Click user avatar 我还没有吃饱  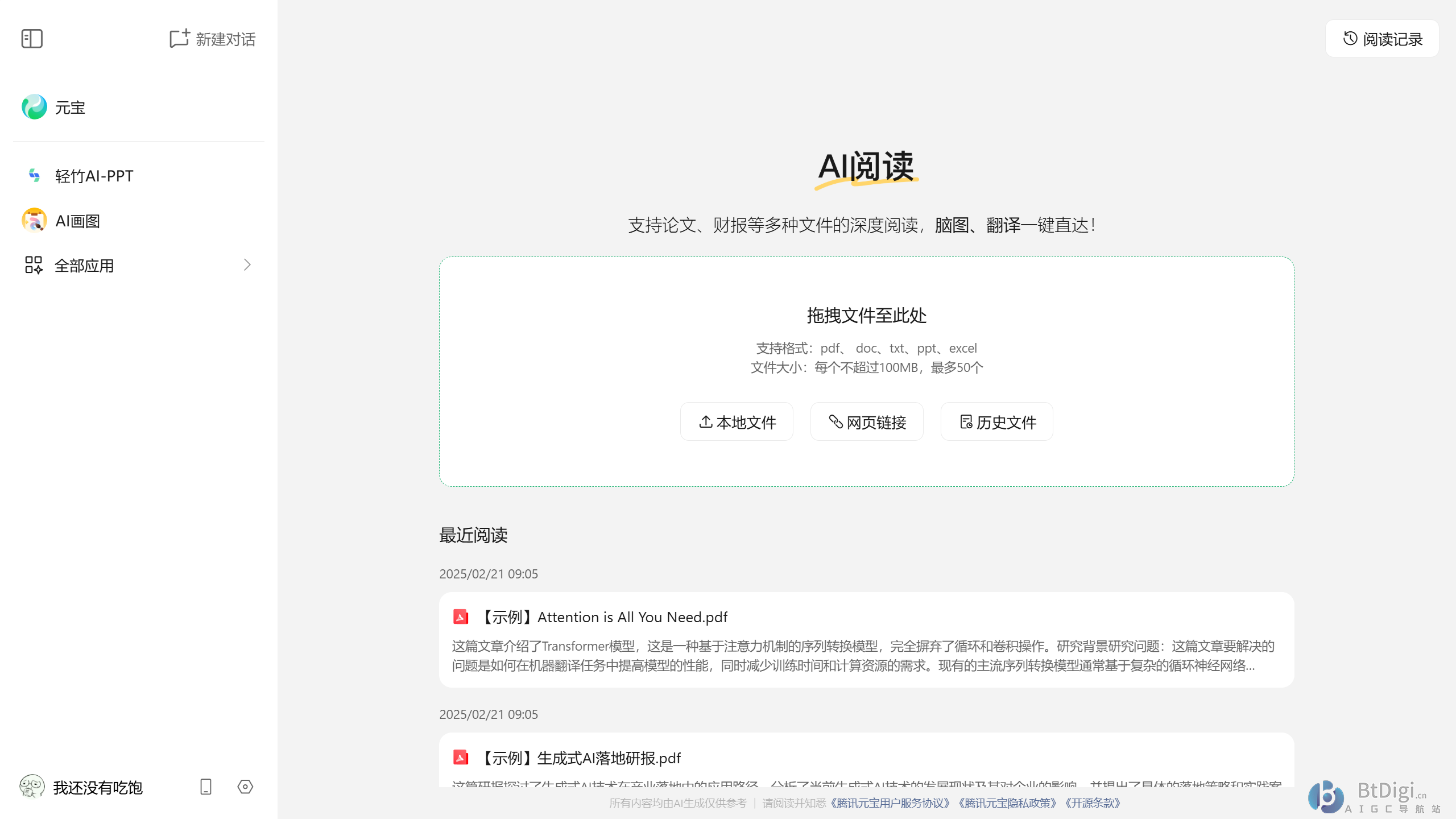pos(32,787)
